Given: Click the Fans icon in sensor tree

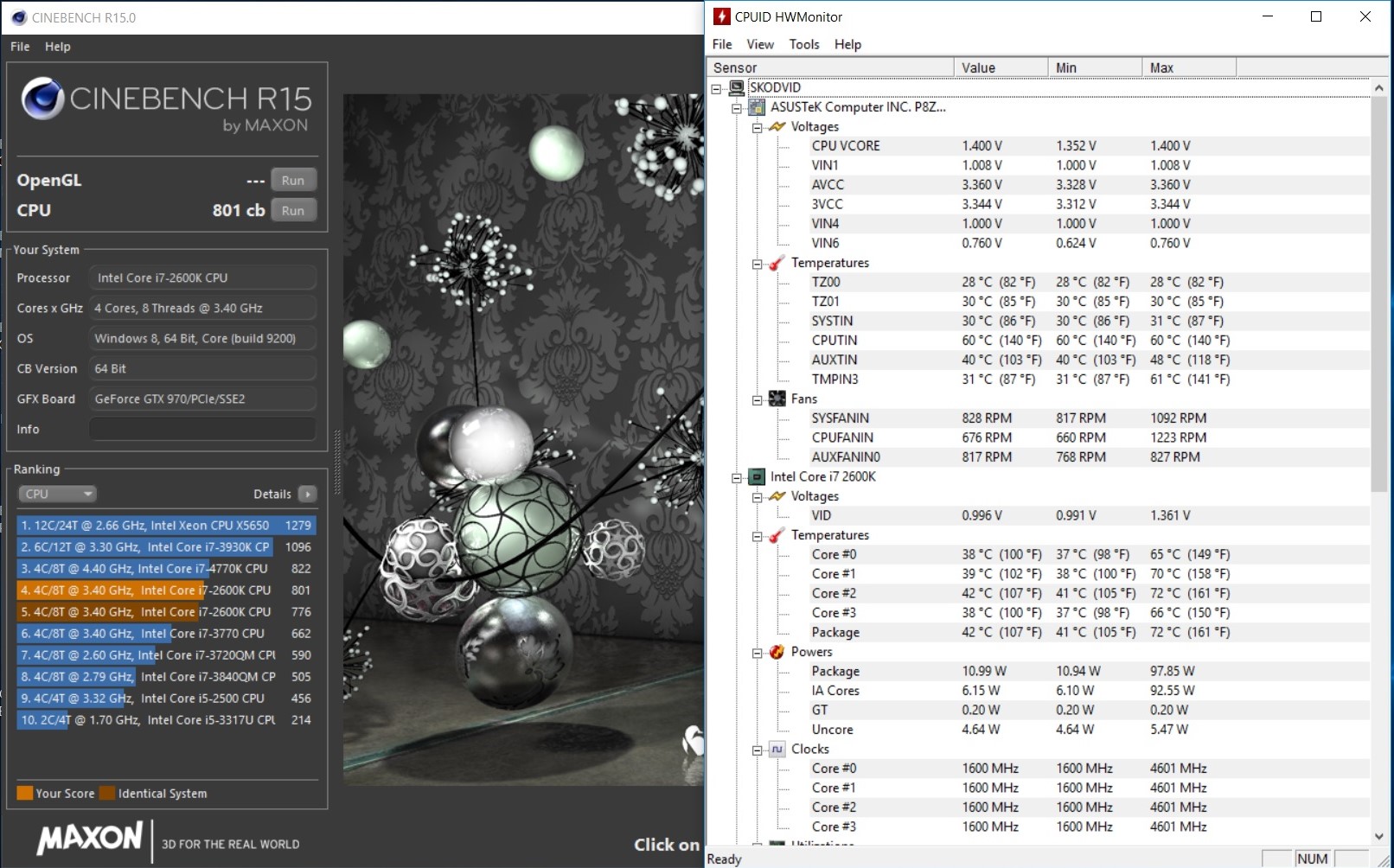Looking at the screenshot, I should [777, 399].
